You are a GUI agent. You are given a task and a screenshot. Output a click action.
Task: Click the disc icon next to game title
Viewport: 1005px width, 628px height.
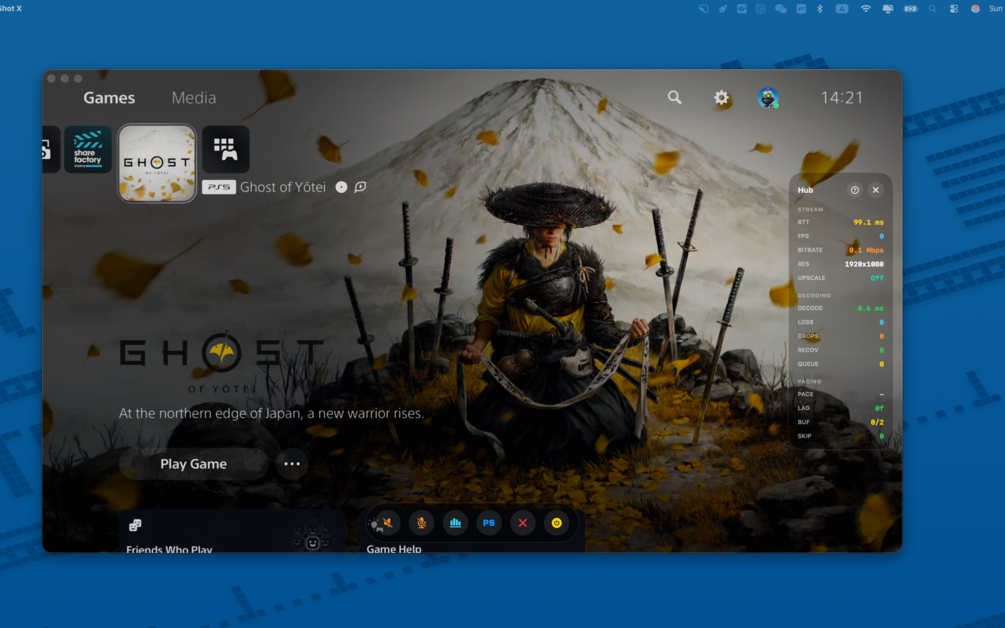341,187
